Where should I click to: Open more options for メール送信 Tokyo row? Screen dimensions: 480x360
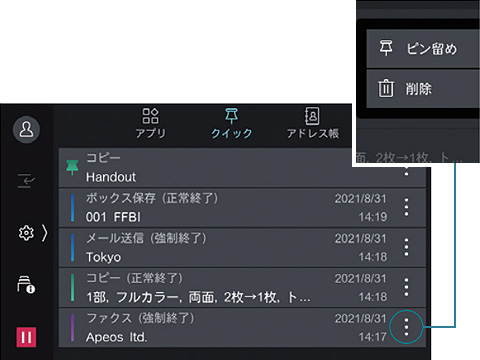tap(406, 247)
